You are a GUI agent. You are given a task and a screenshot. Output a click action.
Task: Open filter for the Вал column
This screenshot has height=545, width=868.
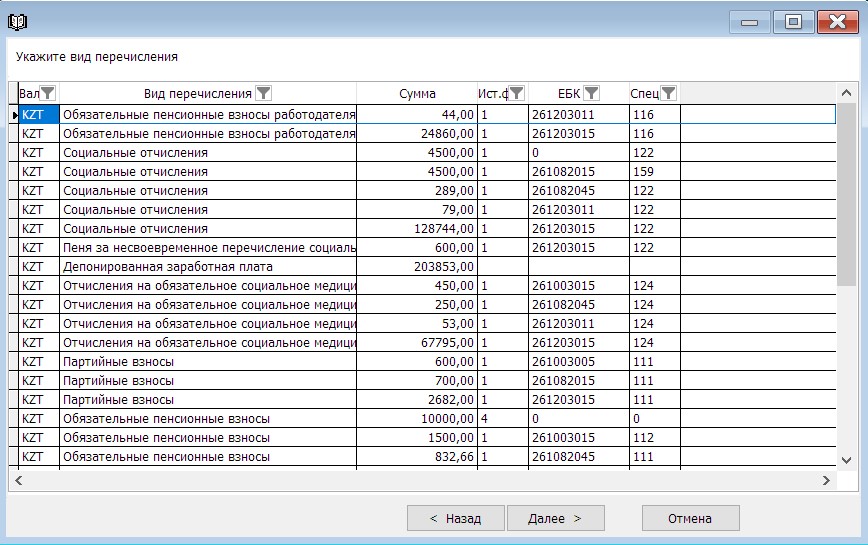[x=48, y=93]
